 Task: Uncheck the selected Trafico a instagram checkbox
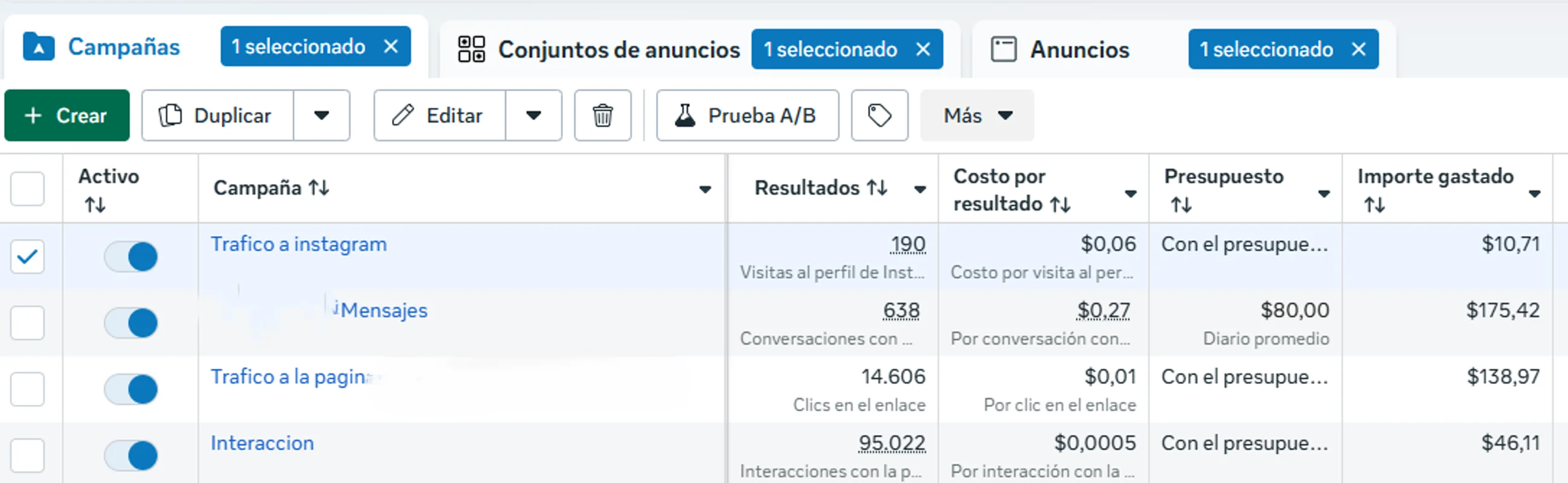[27, 257]
